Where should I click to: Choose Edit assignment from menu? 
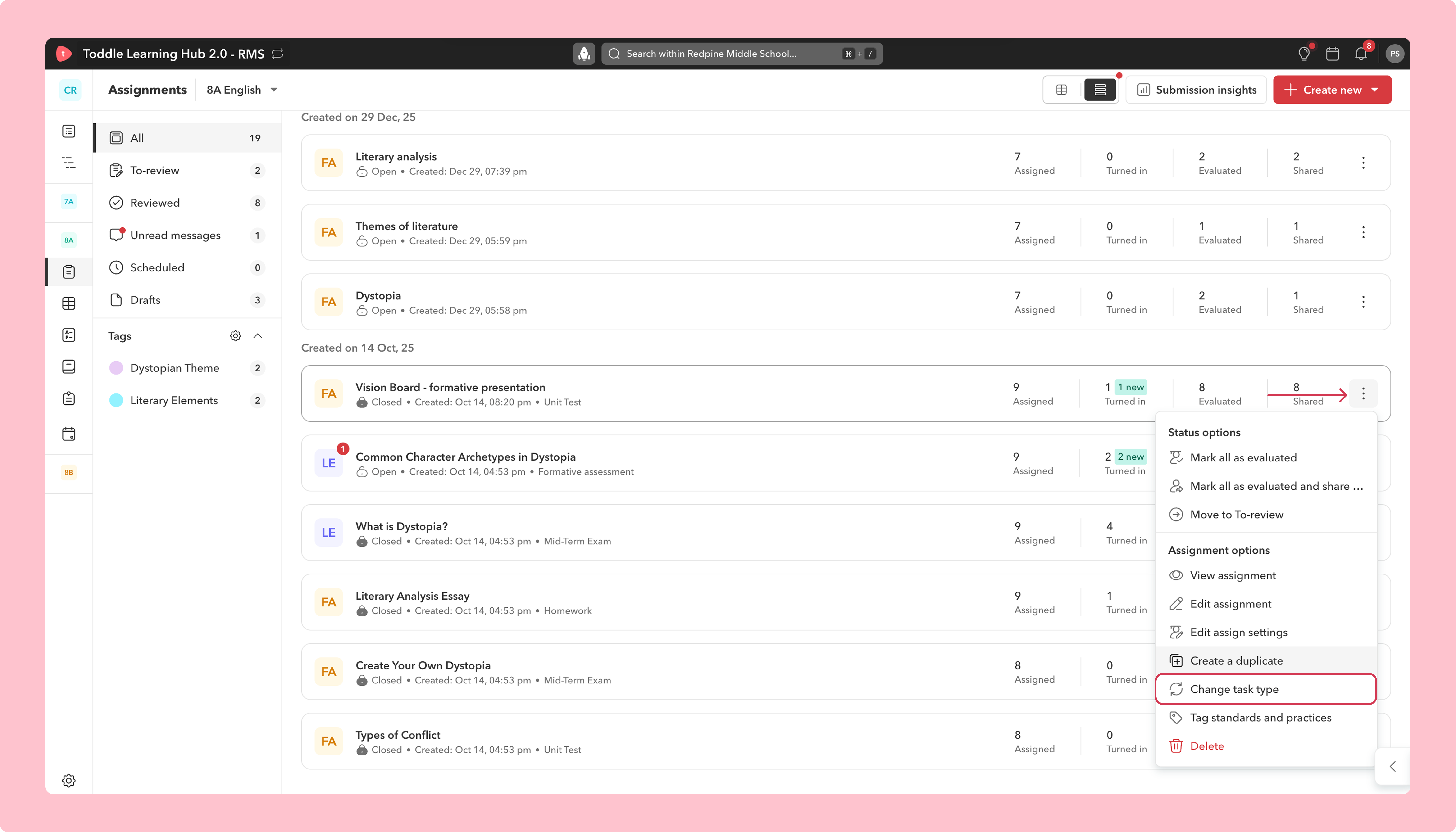[1265, 604]
